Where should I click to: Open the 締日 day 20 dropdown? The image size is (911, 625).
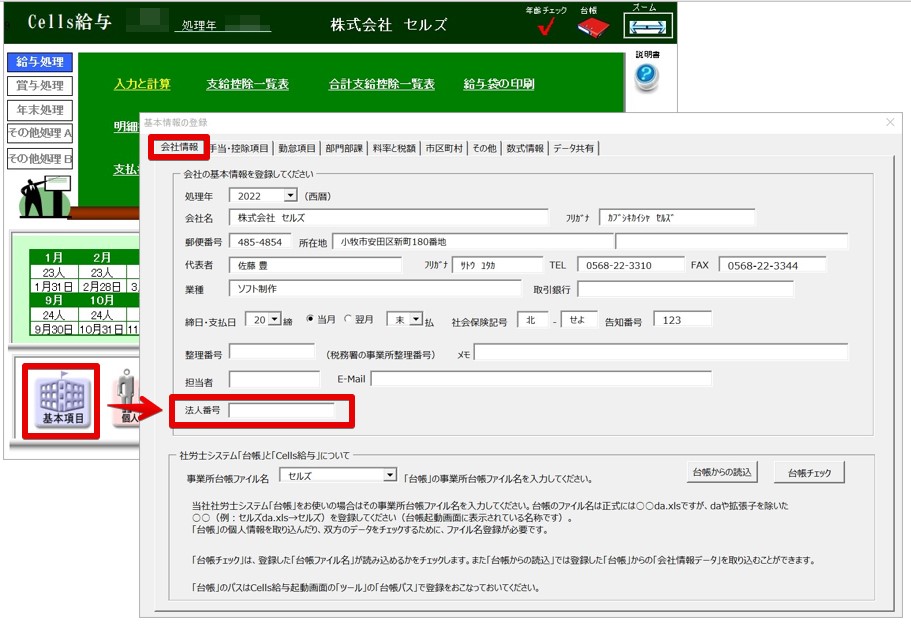(x=274, y=319)
